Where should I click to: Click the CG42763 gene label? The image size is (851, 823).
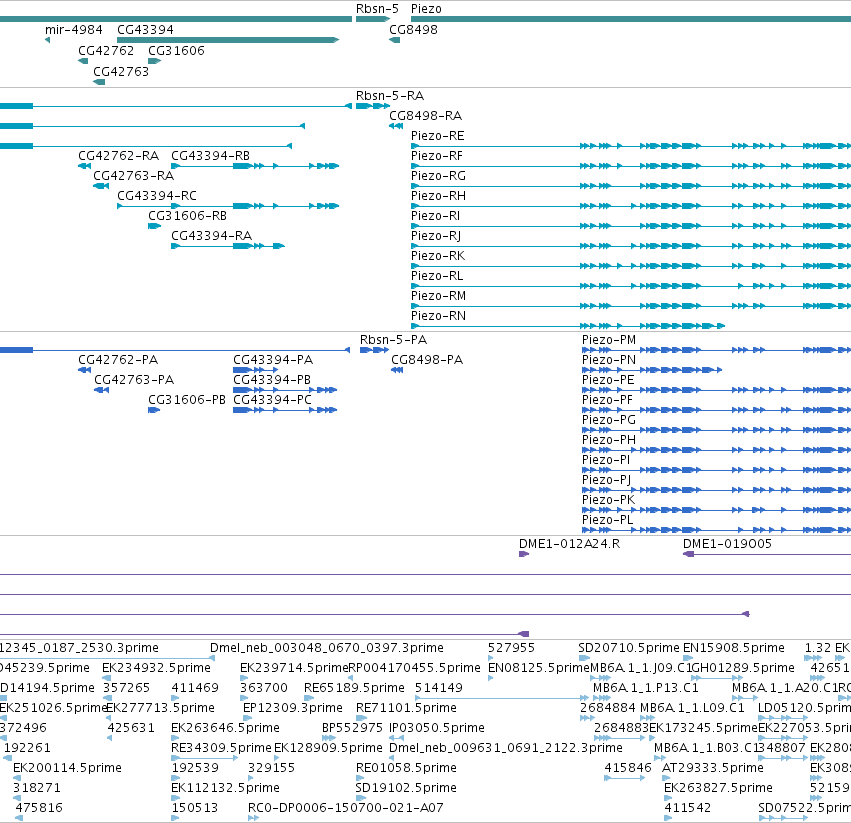coord(121,72)
